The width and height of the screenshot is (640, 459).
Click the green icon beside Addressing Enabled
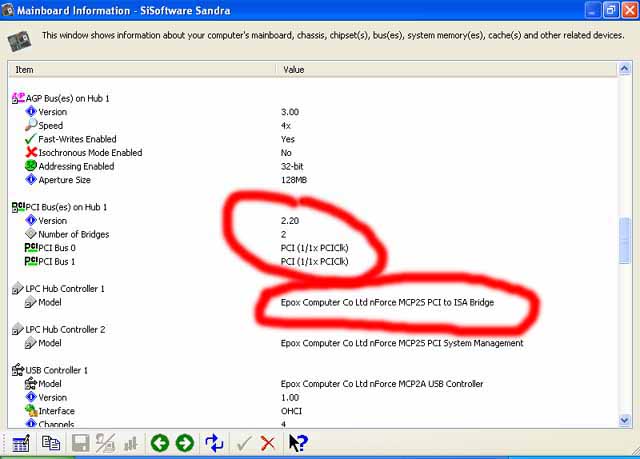click(31, 166)
